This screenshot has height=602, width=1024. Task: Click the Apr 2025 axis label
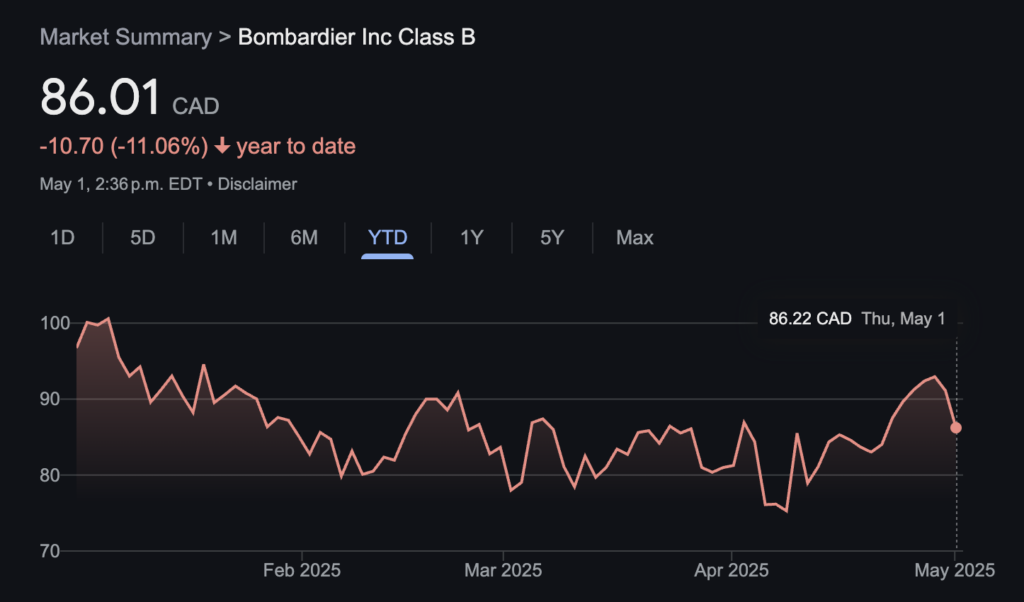click(x=731, y=571)
